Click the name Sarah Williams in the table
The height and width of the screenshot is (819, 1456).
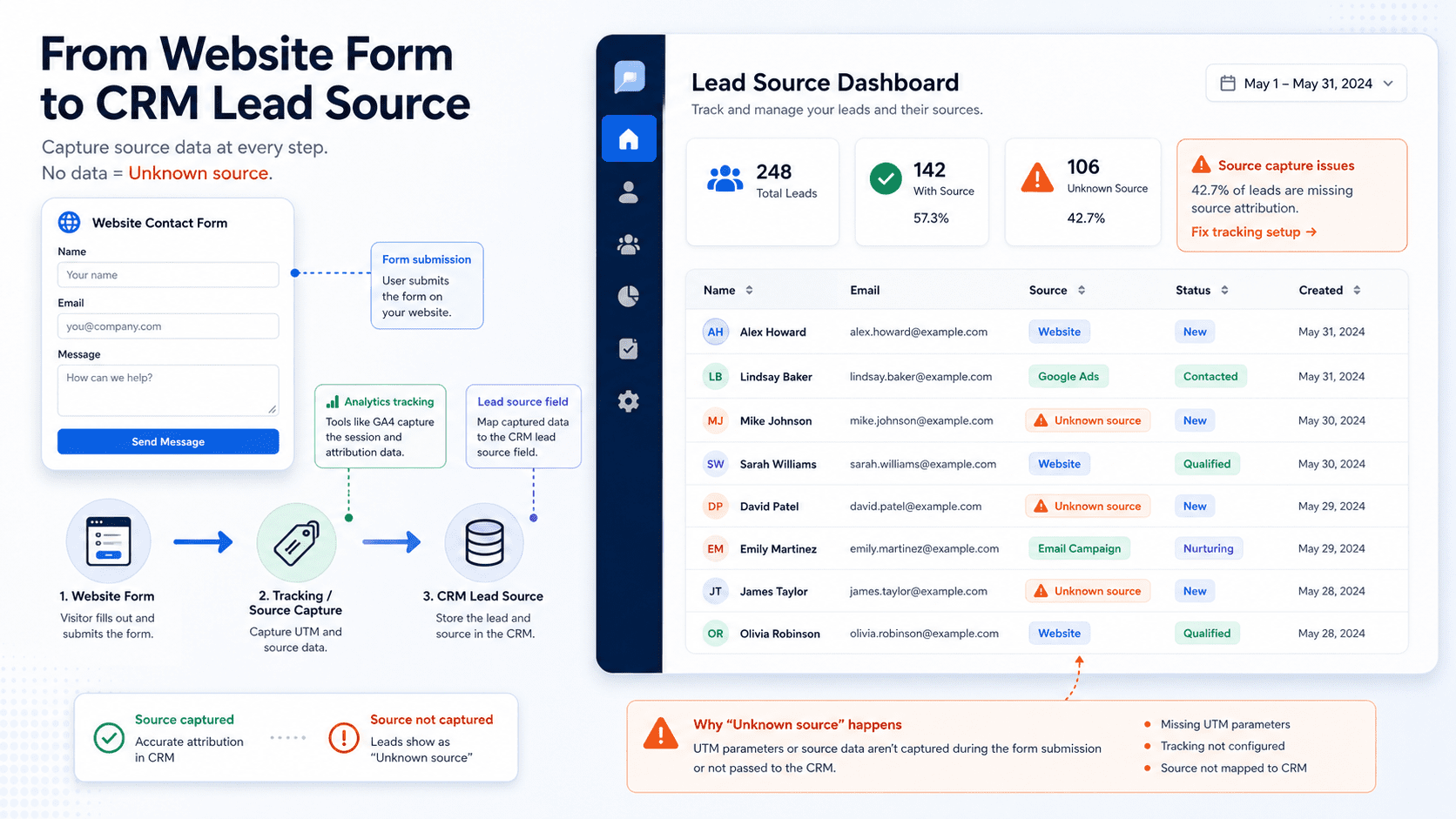[x=779, y=464]
